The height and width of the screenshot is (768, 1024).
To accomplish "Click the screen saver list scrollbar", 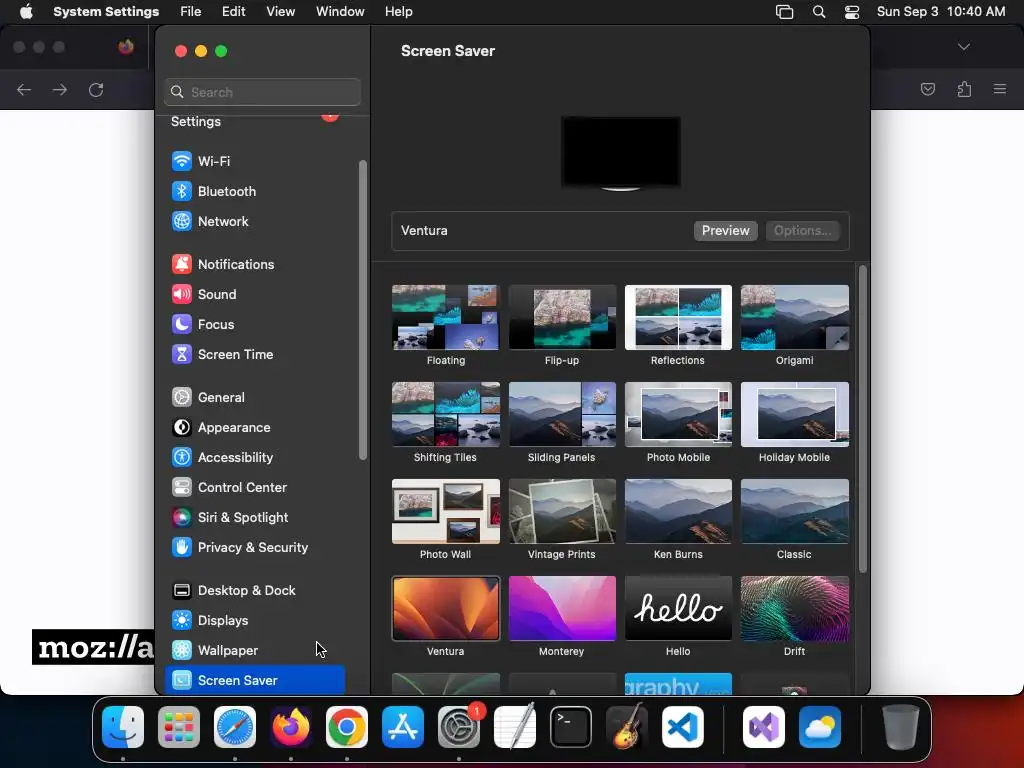I will coord(863,418).
